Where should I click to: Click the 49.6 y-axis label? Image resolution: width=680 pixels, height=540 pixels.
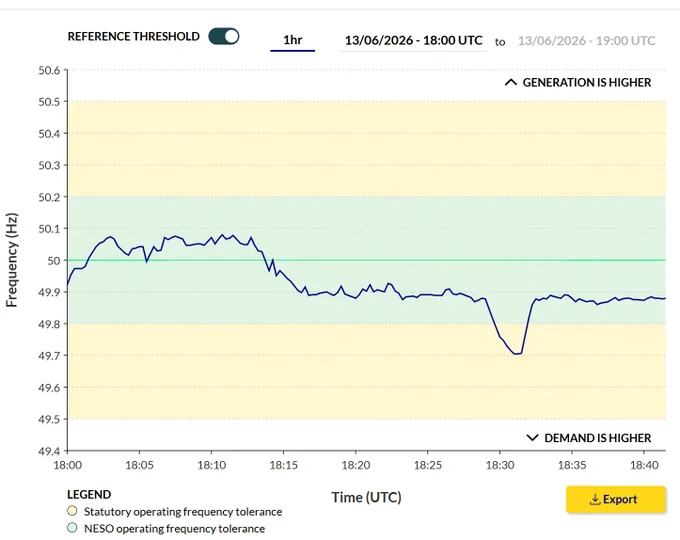tap(49, 387)
